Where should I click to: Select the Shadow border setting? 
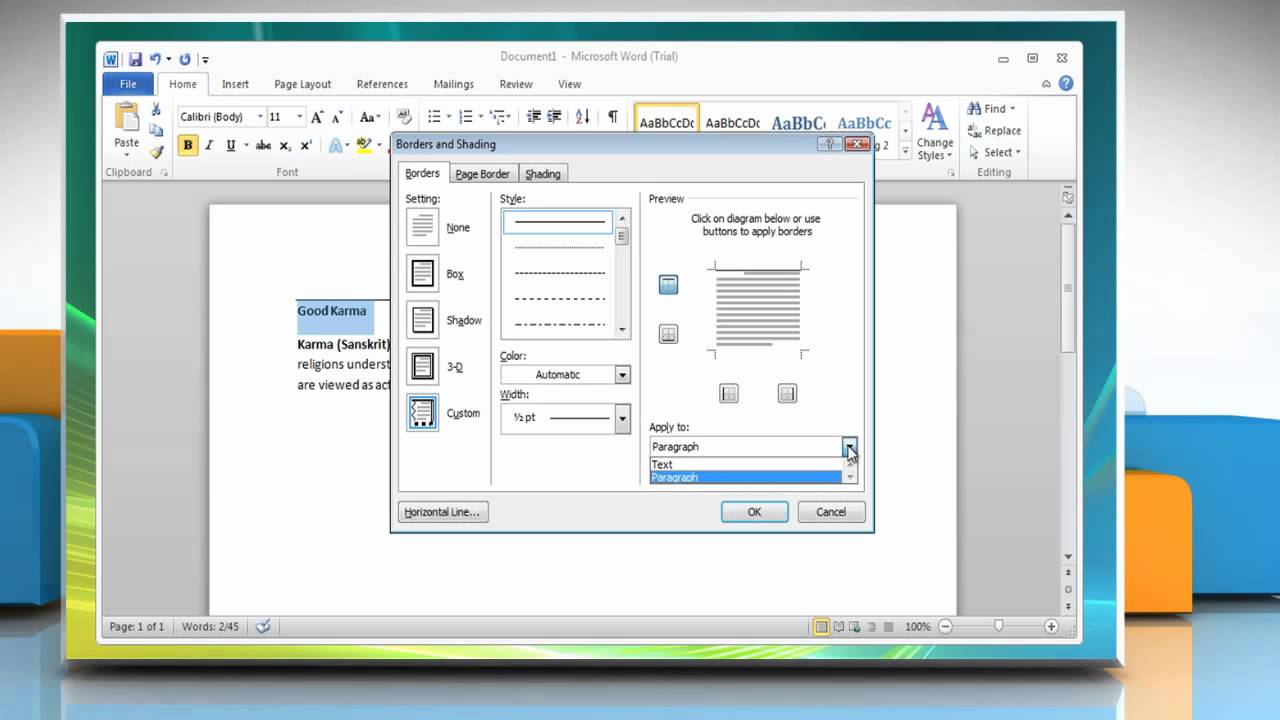coord(423,320)
